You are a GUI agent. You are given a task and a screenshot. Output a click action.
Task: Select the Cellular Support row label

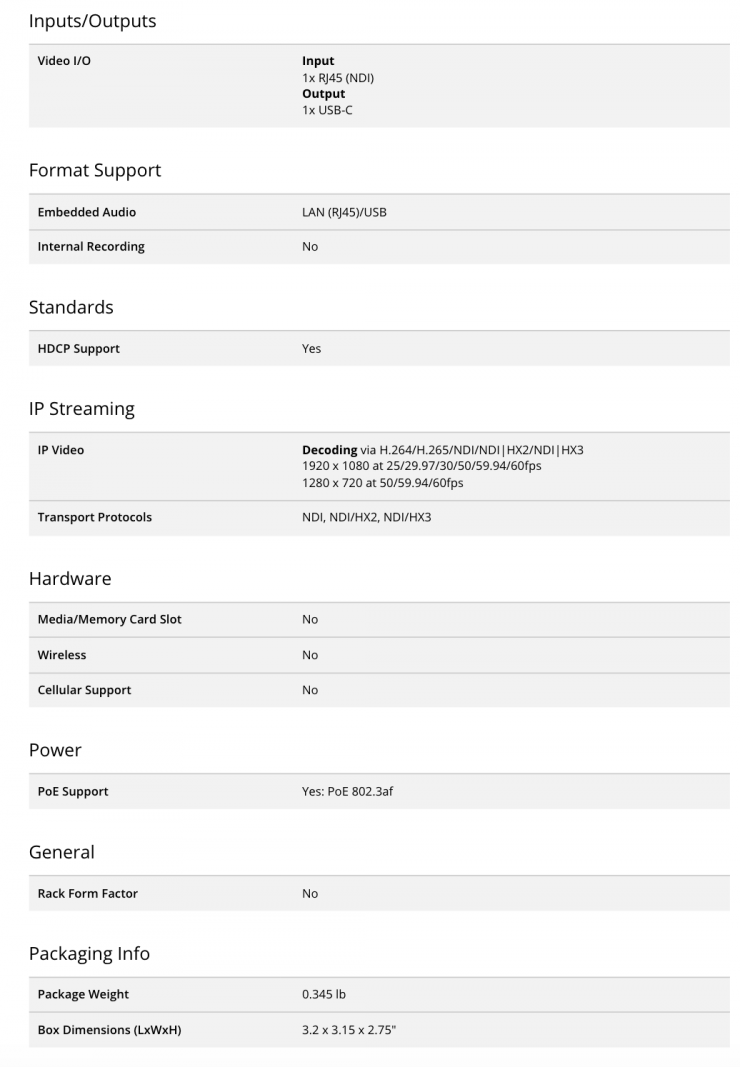[x=84, y=690]
